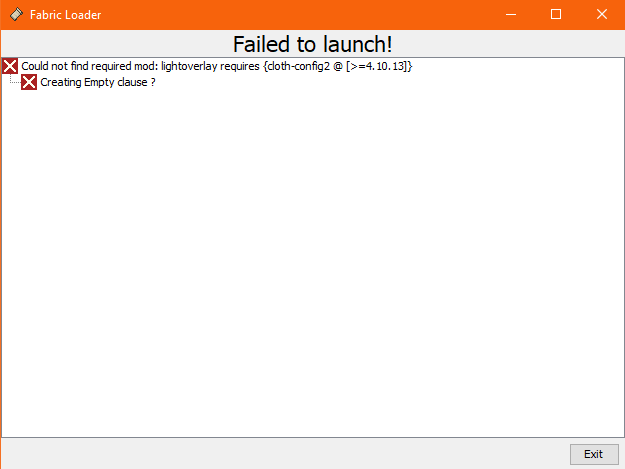
Task: Select the red X icon beside 'Creating Empty clause'
Action: tap(29, 82)
